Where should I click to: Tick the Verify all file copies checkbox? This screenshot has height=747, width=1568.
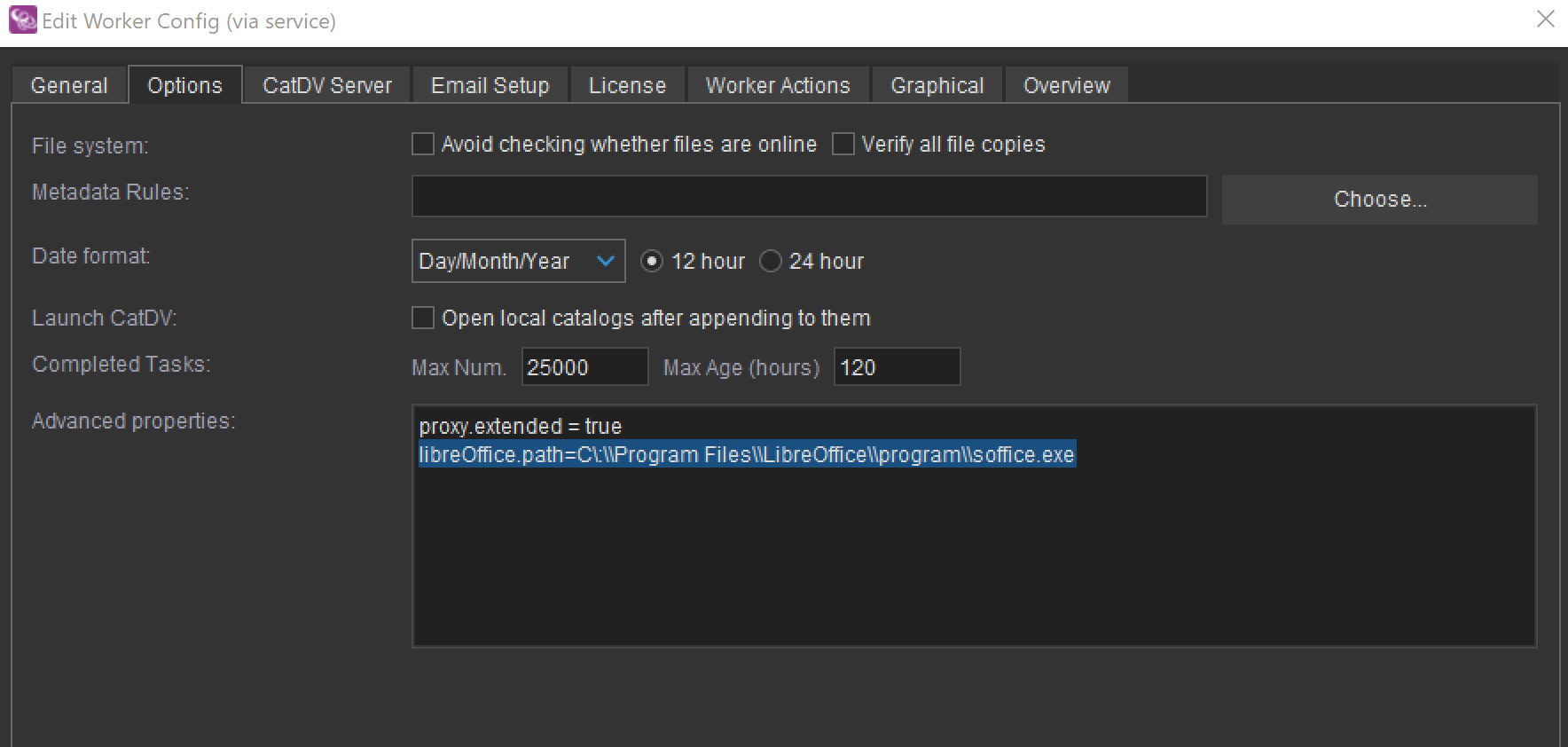pyautogui.click(x=843, y=144)
